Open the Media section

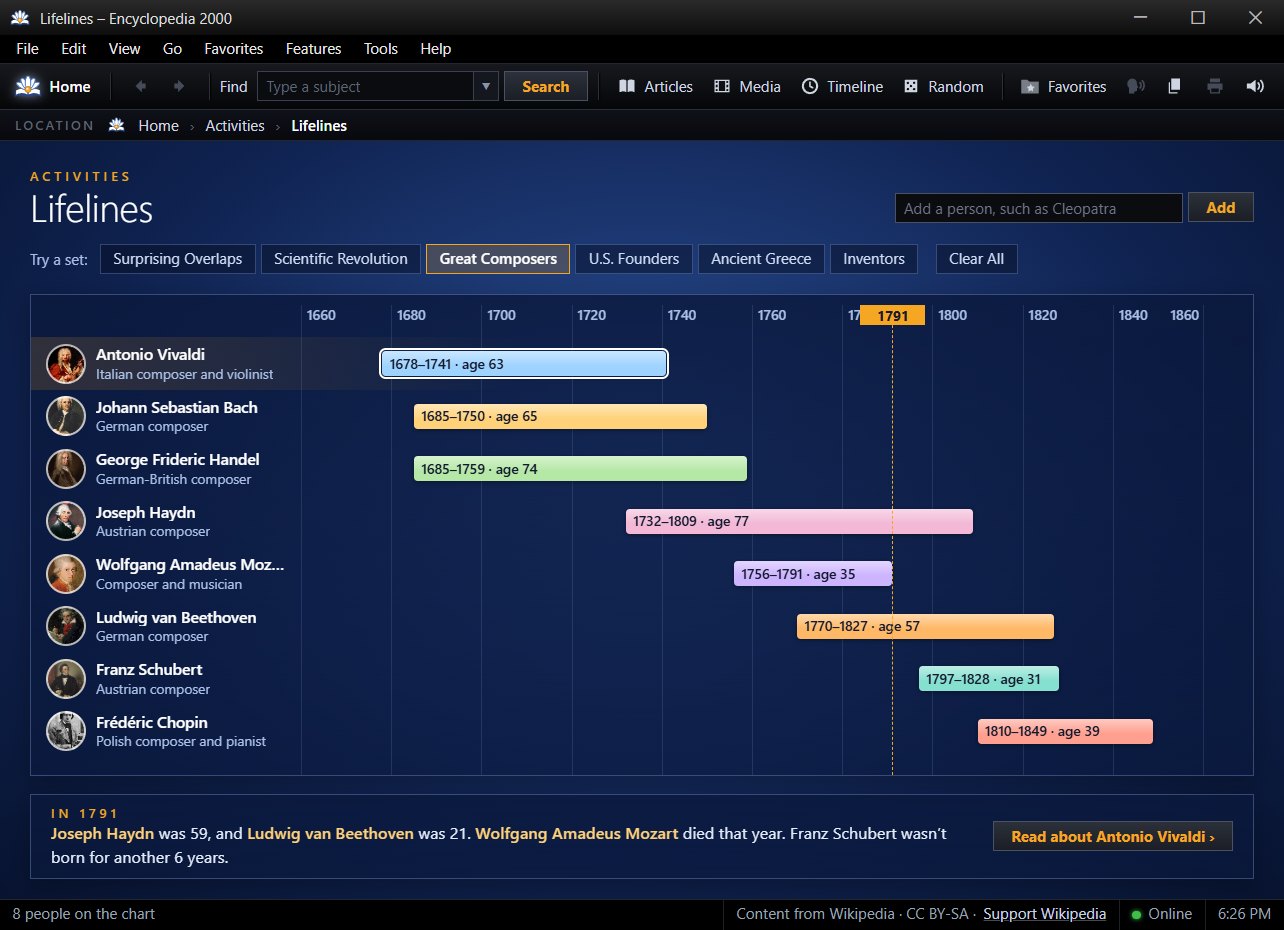pyautogui.click(x=747, y=87)
